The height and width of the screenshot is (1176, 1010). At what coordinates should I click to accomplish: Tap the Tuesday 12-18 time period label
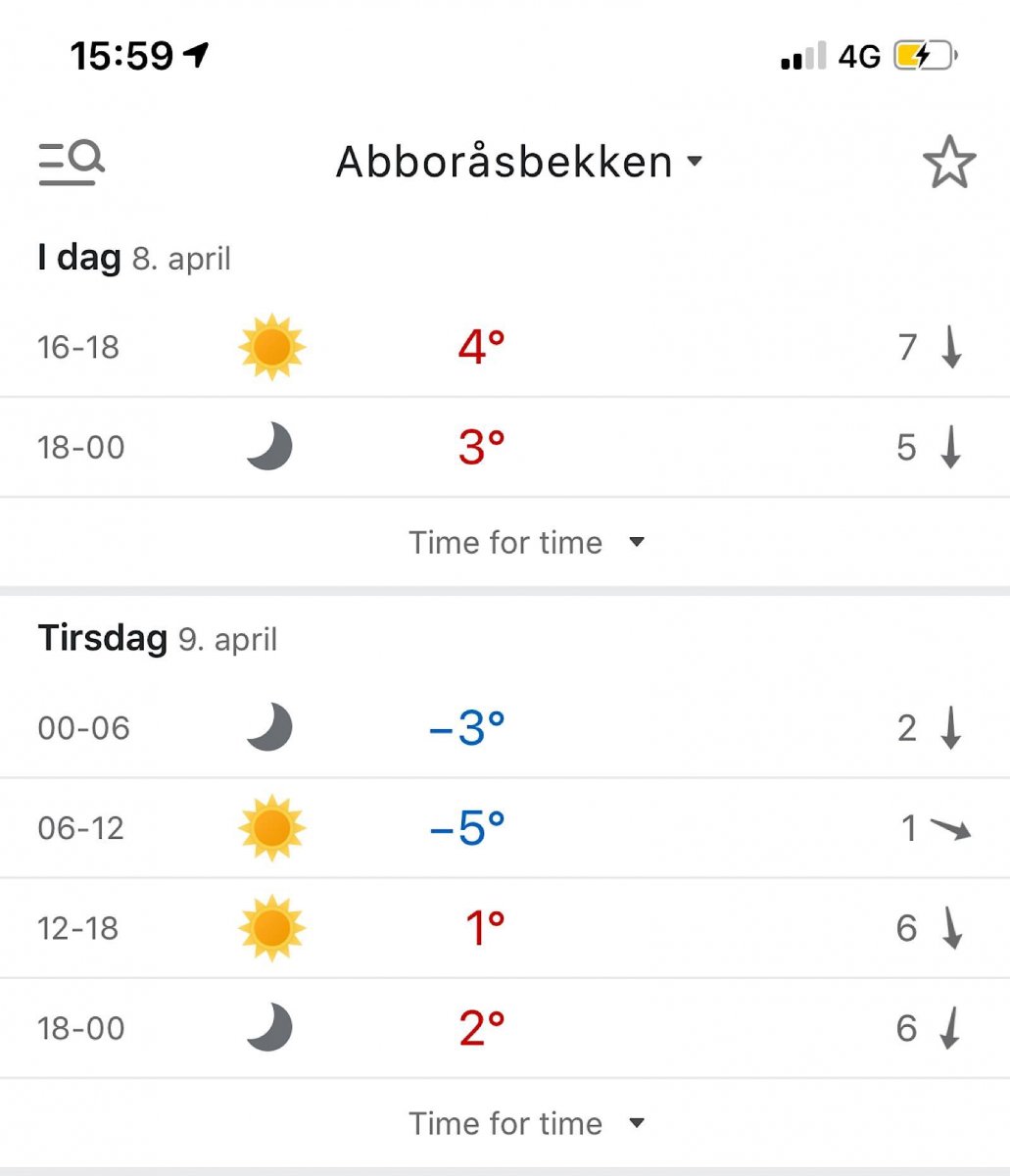coord(78,928)
